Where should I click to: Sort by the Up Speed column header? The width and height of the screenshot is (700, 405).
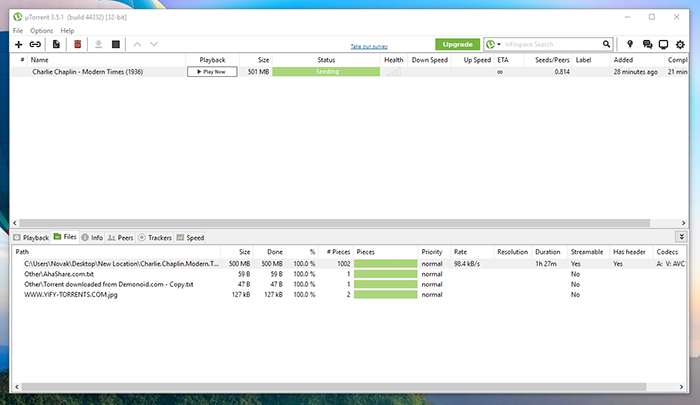click(x=473, y=60)
